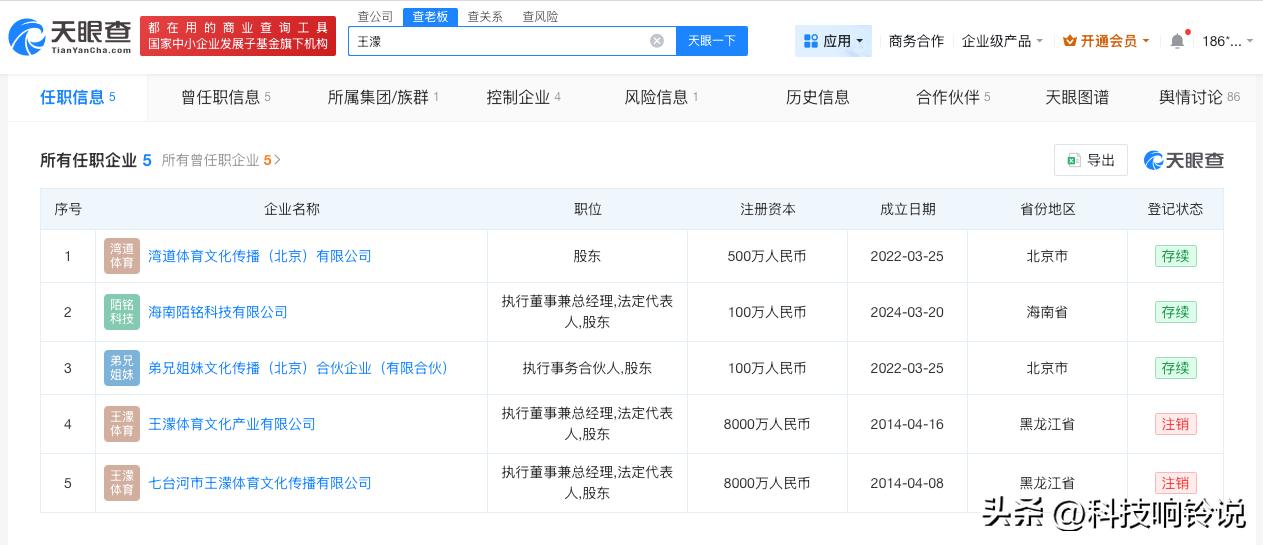Screen dimensions: 1263x545
Task: Click the 导出 export button
Action: (x=1091, y=160)
